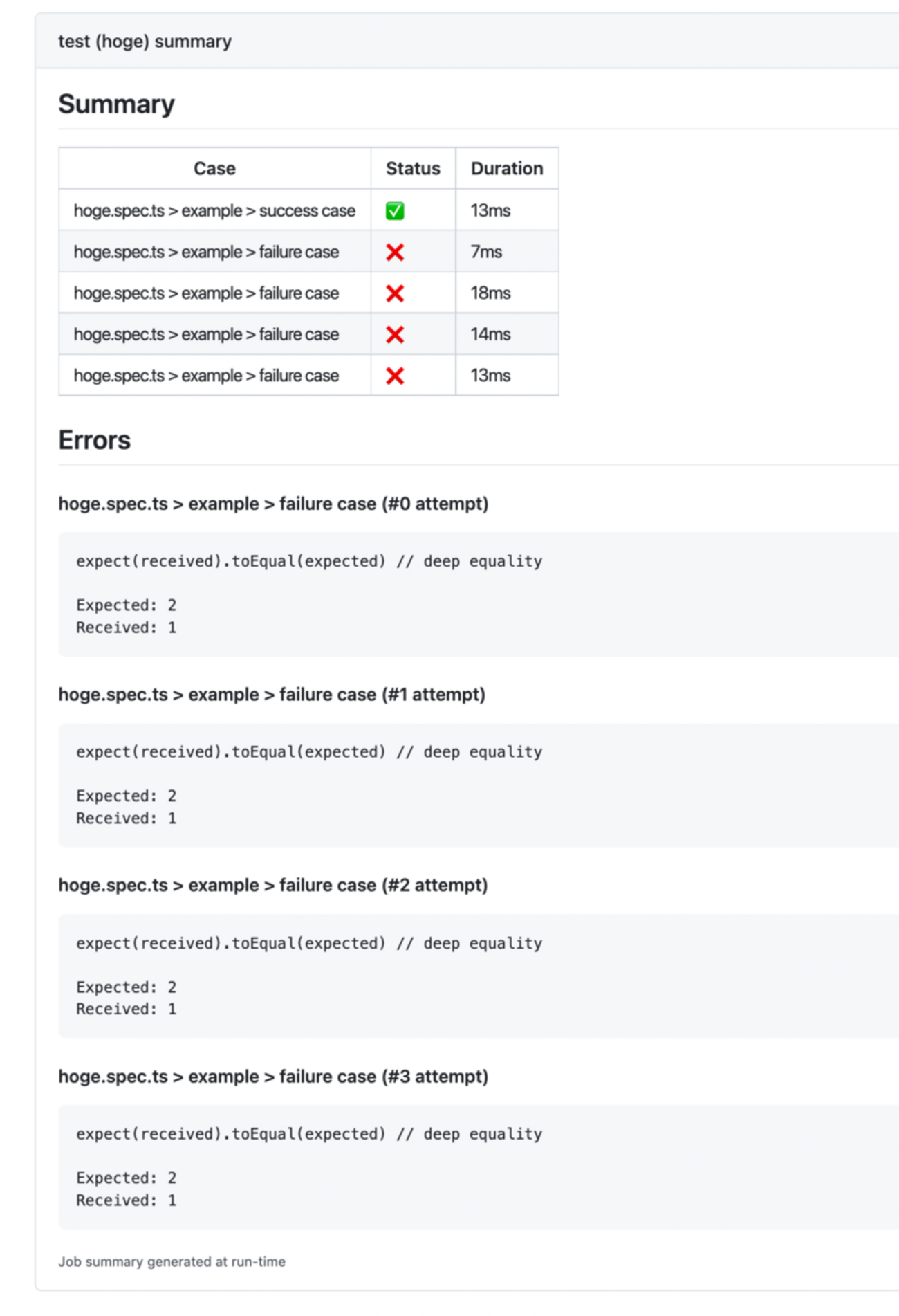Click the 7ms duration cell

pos(486,252)
